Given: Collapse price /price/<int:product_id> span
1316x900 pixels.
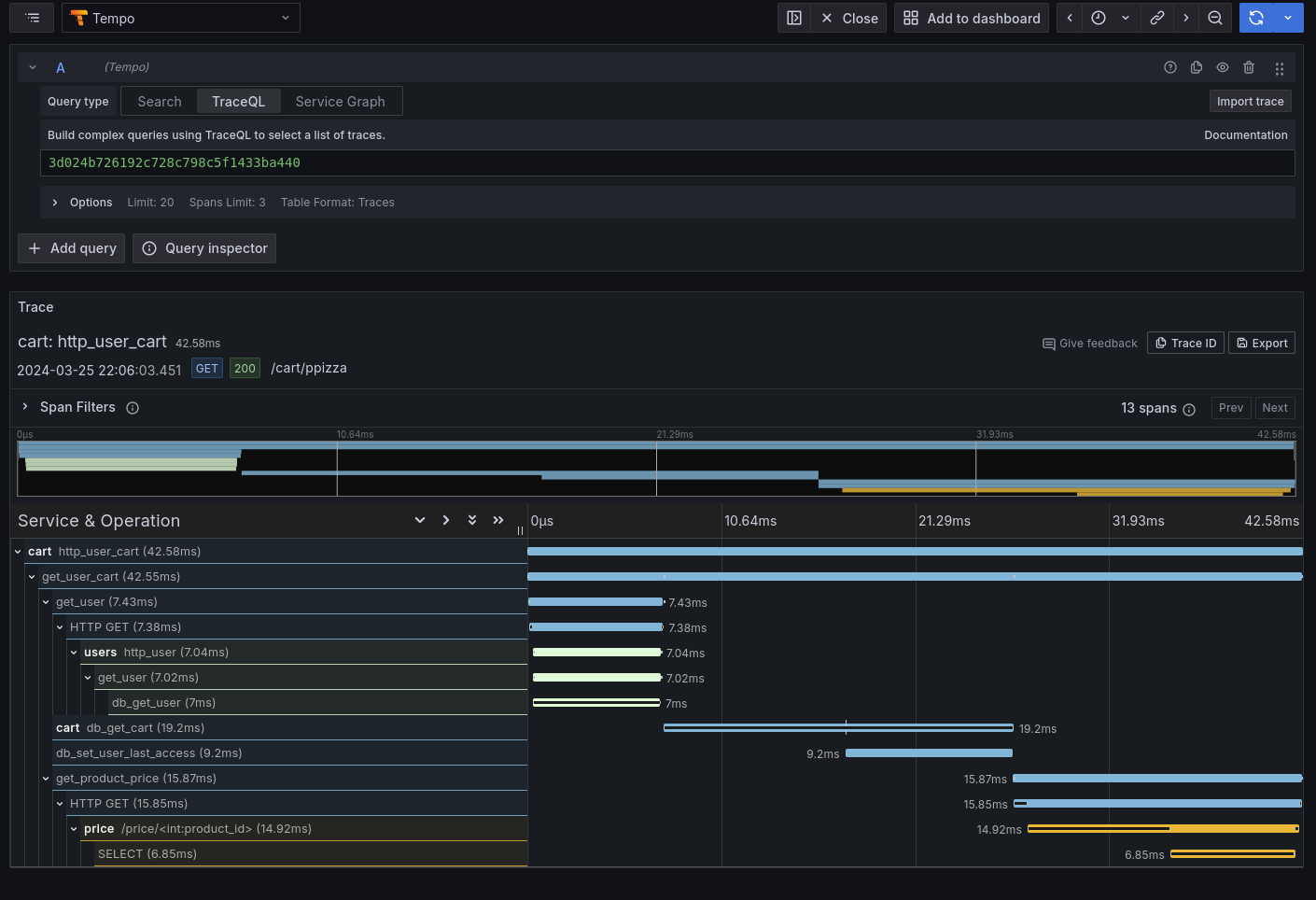Looking at the screenshot, I should click(74, 829).
